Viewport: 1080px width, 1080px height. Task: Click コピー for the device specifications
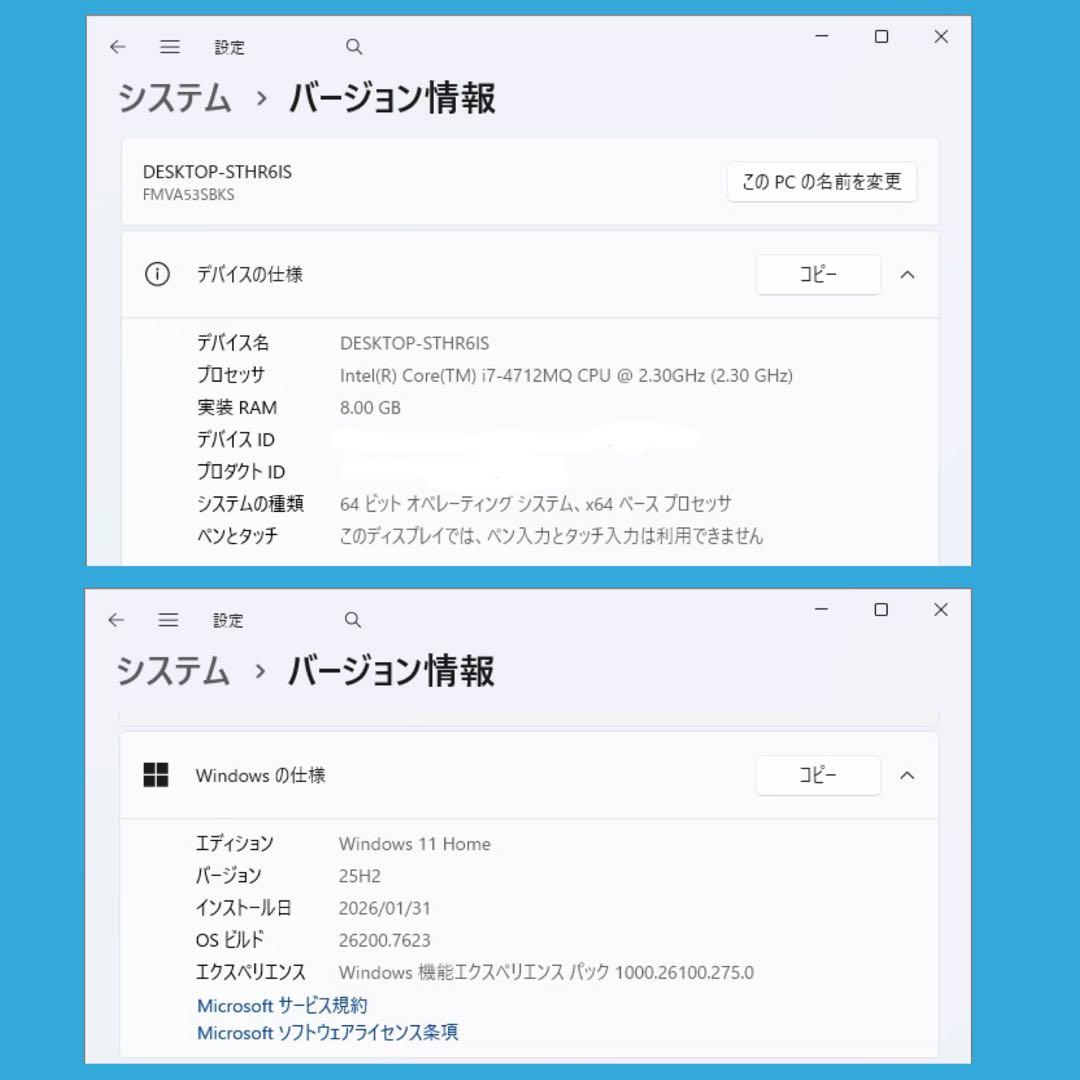pyautogui.click(x=818, y=274)
